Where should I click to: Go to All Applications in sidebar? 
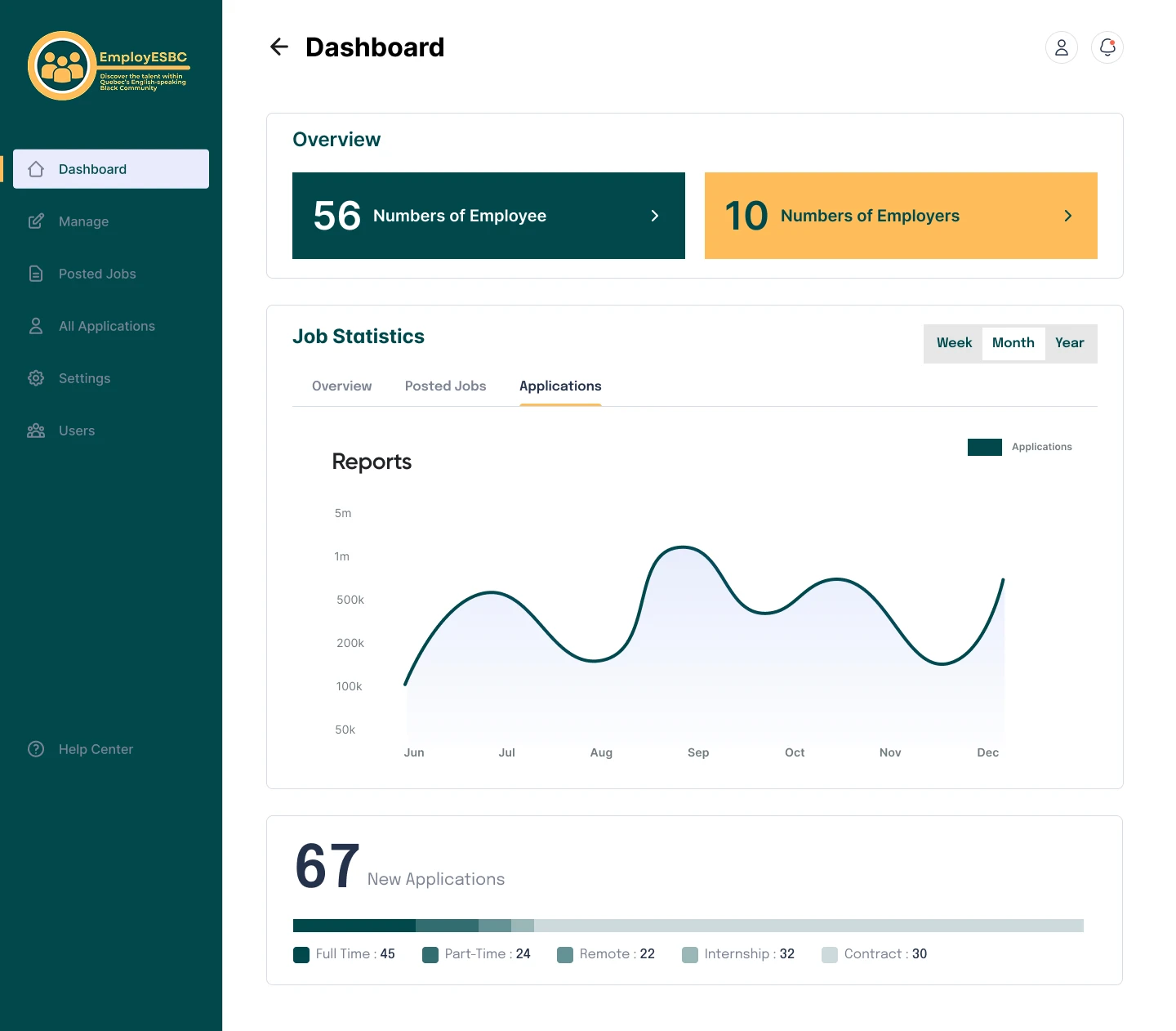106,326
